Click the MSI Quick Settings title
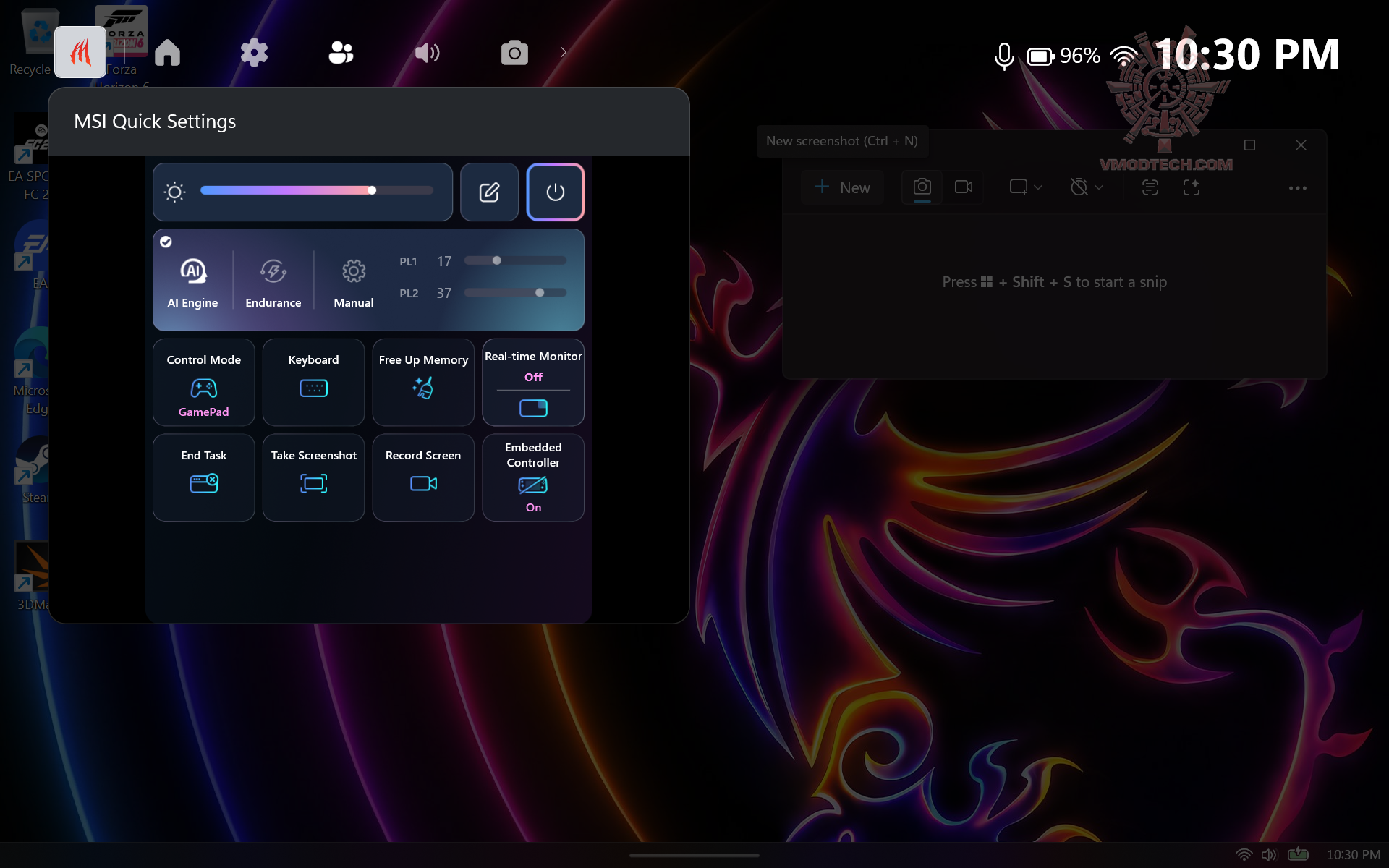The image size is (1389, 868). tap(155, 122)
